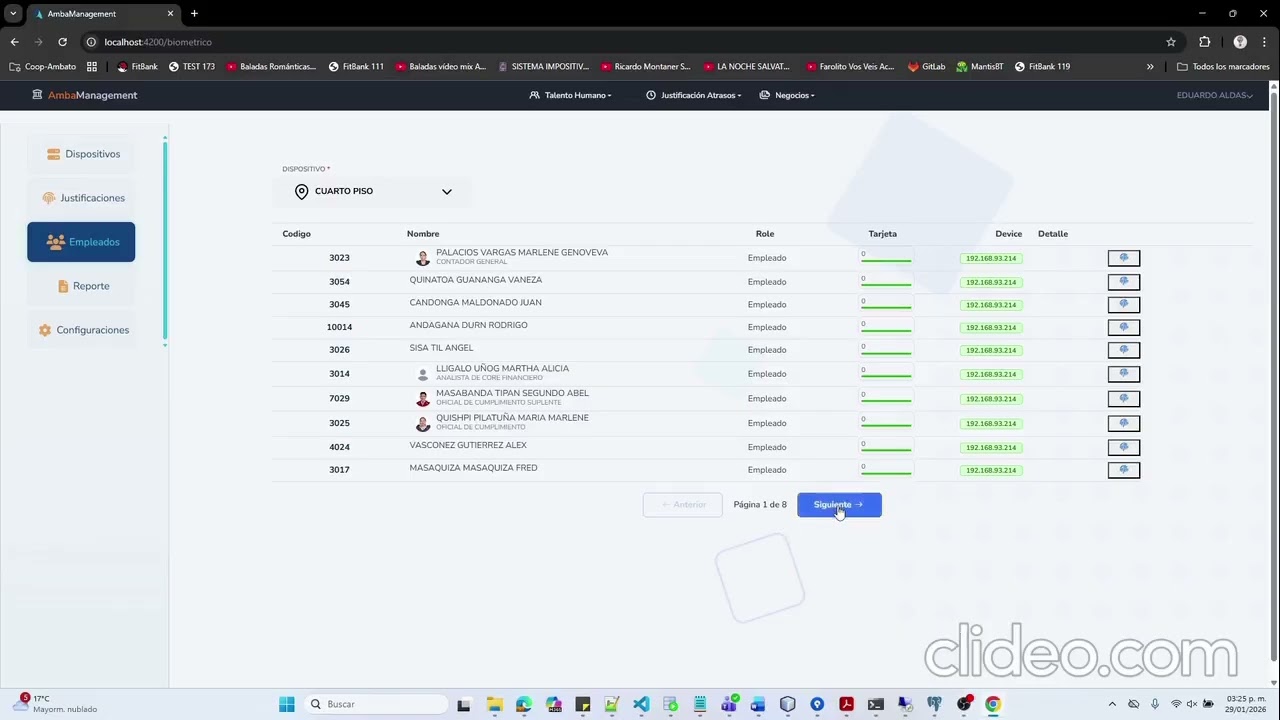Click 'Página 1 de 8' page indicator
The width and height of the screenshot is (1280, 720).
pos(760,505)
